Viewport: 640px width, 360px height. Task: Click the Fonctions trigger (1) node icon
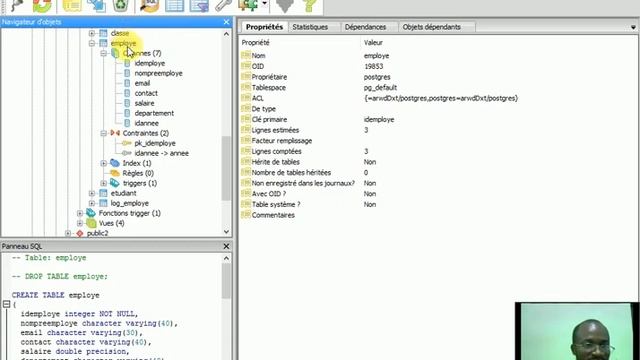(91, 213)
